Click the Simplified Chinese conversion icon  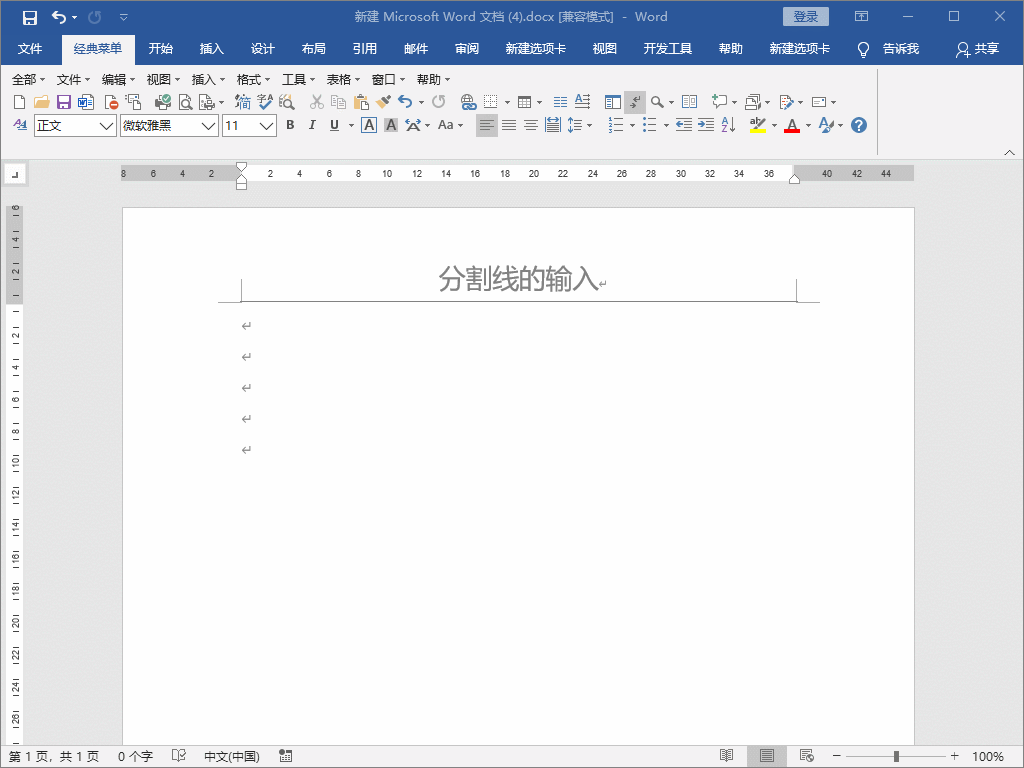pos(243,102)
